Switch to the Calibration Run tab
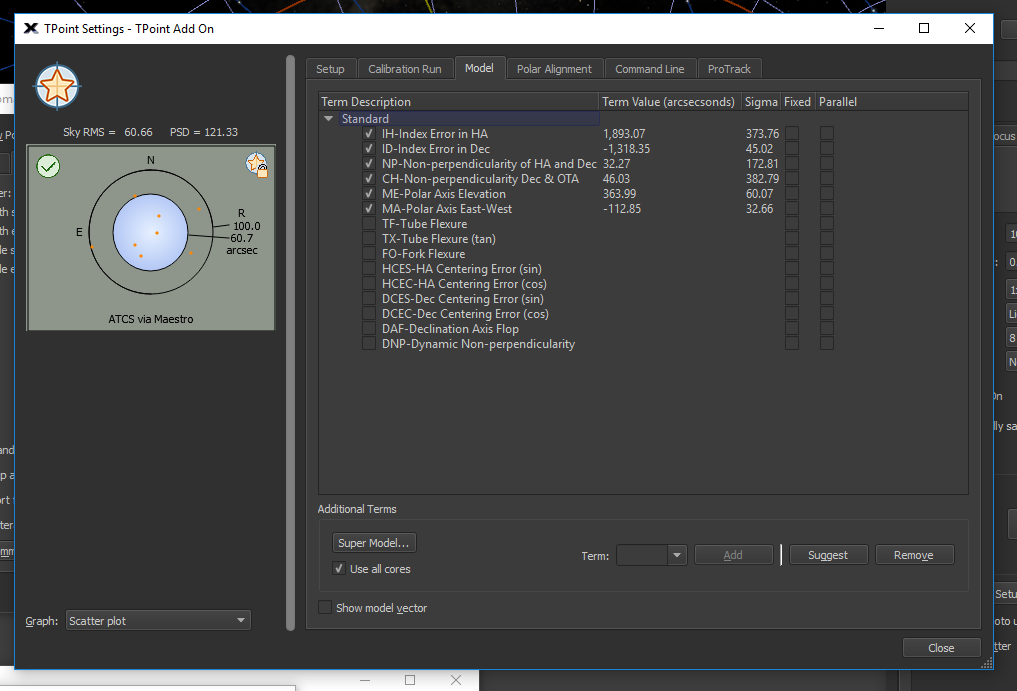The height and width of the screenshot is (691, 1017). (405, 69)
